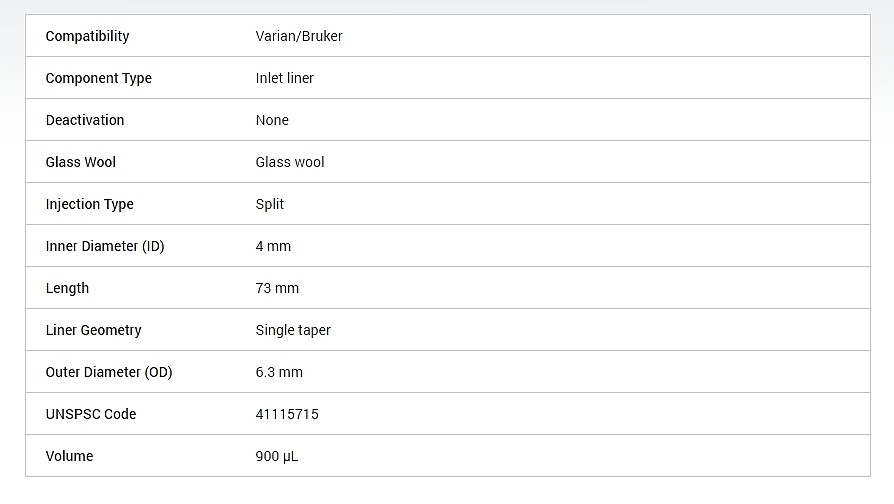Select the UNSPSC code 41115715
894x504 pixels.
click(287, 414)
